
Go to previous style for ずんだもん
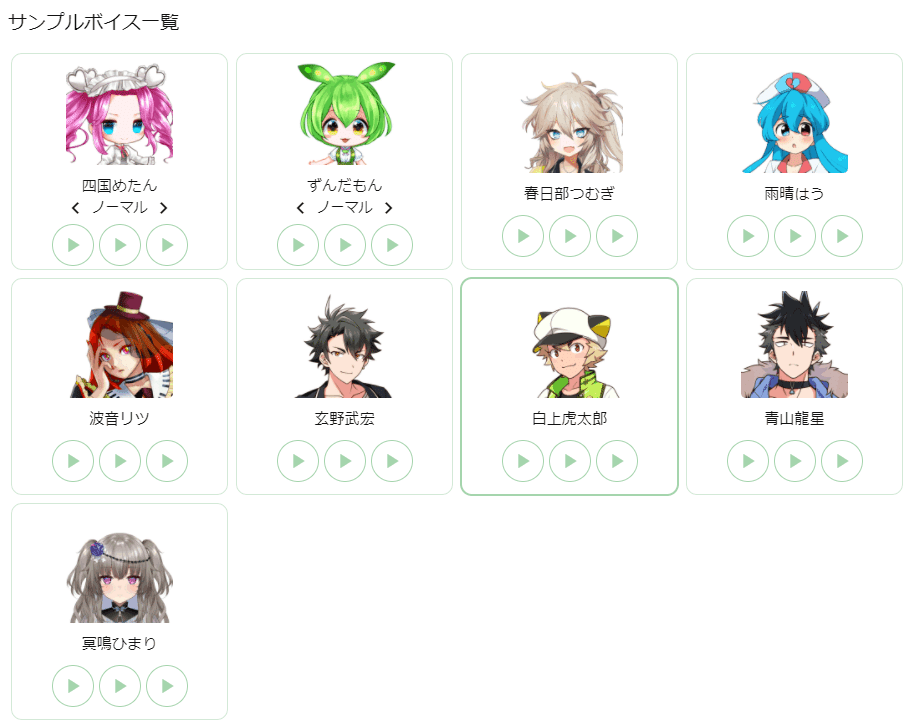coord(300,208)
